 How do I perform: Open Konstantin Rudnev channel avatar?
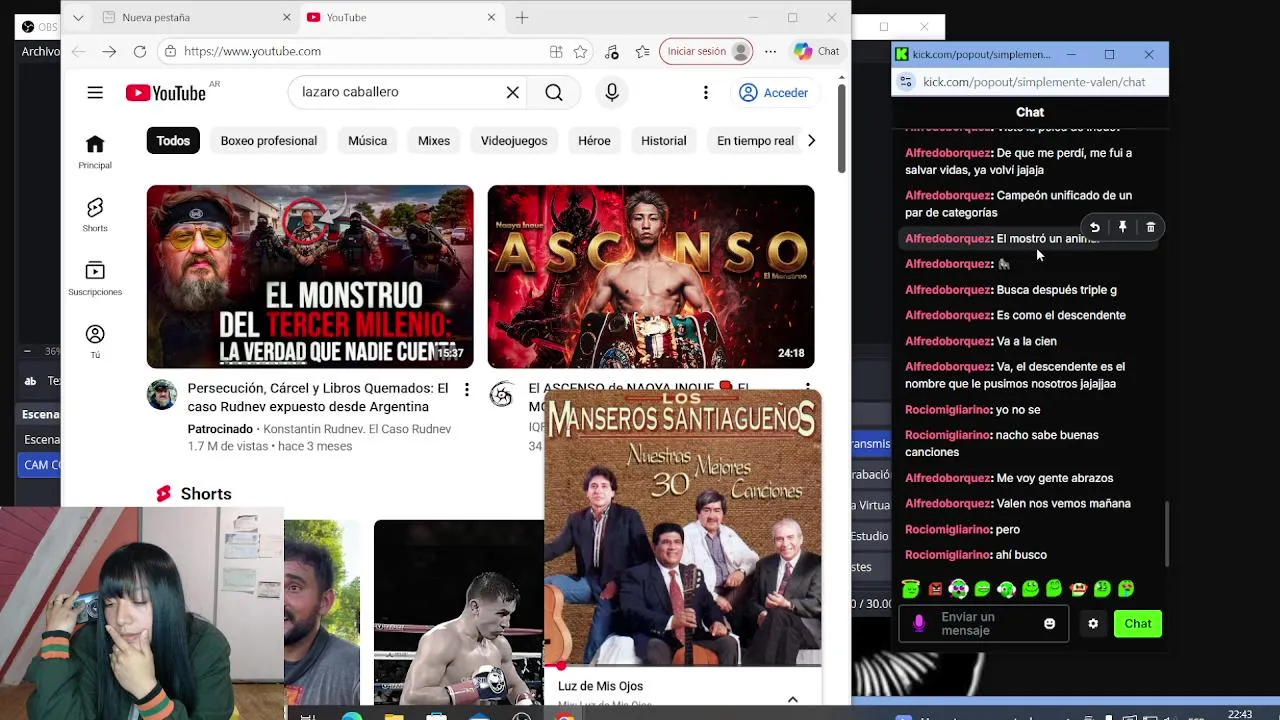[162, 395]
